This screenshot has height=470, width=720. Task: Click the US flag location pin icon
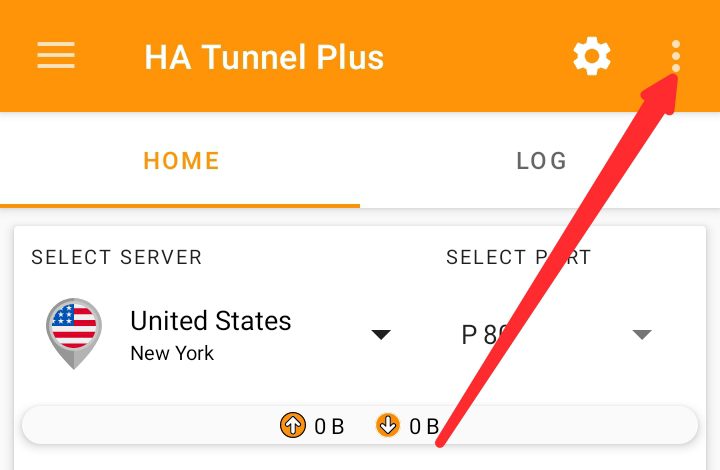tap(73, 333)
